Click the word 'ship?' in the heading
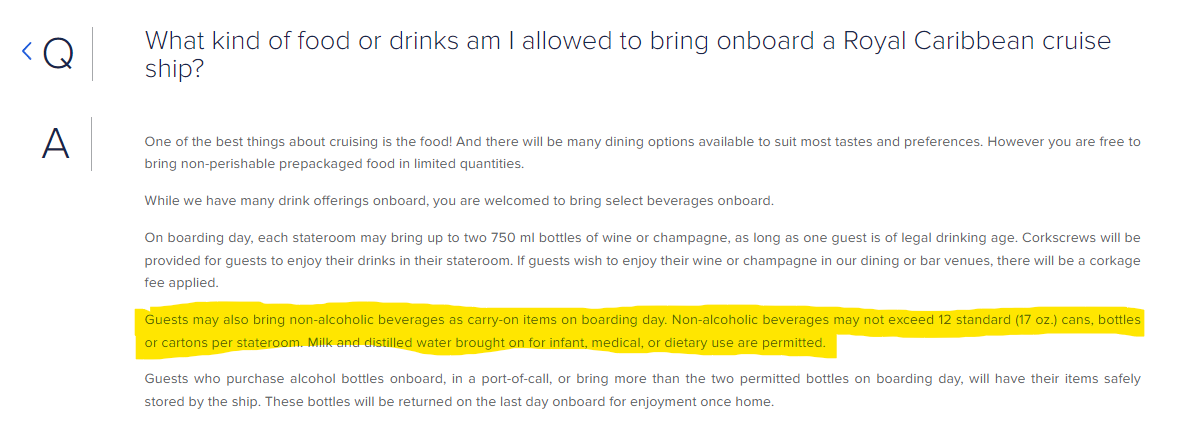Screen dimensions: 1185x441 [174, 69]
